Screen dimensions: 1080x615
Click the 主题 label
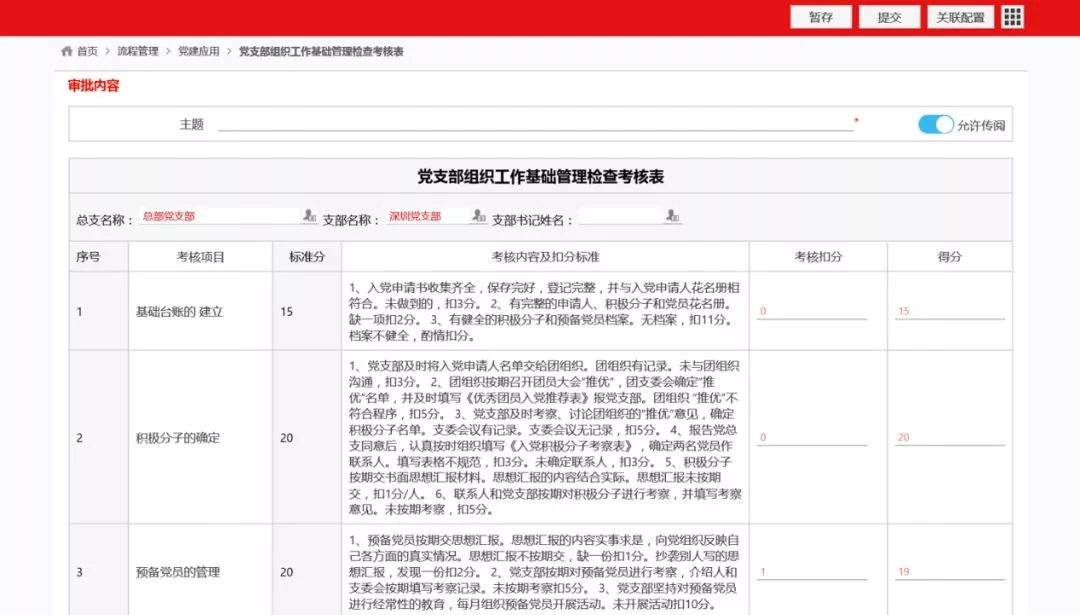pos(191,125)
